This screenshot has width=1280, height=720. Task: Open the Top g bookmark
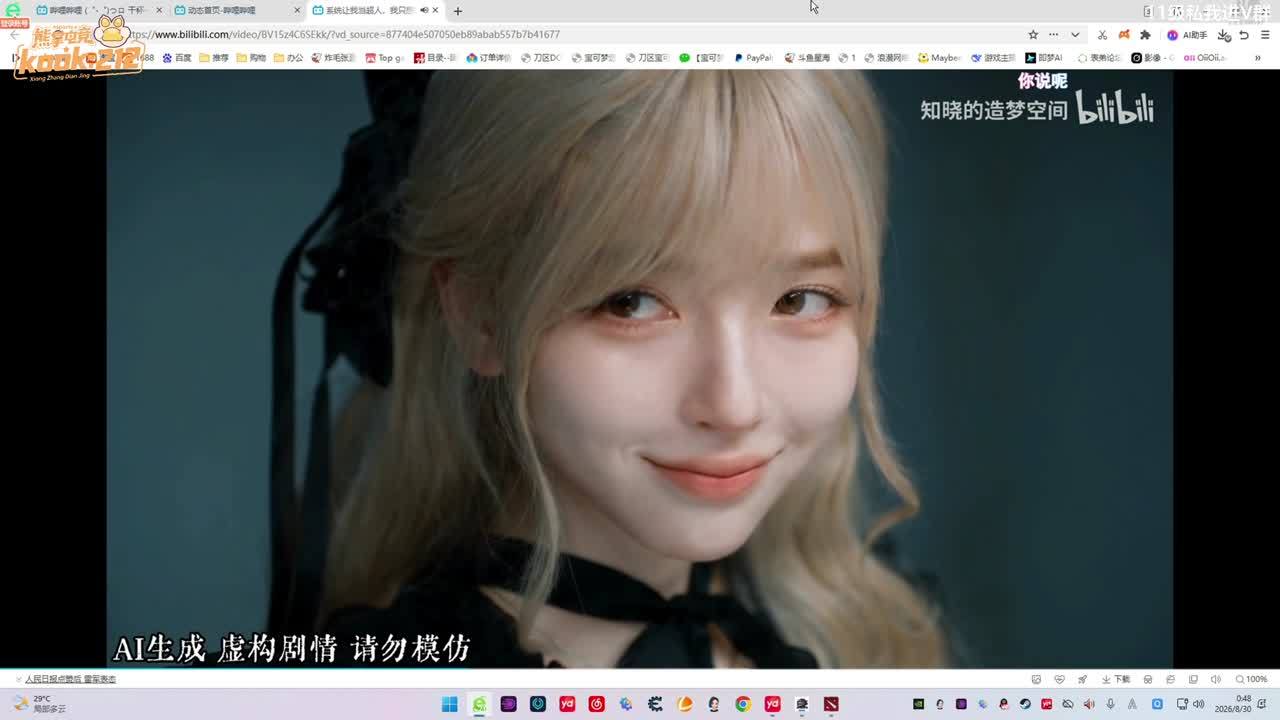(384, 58)
